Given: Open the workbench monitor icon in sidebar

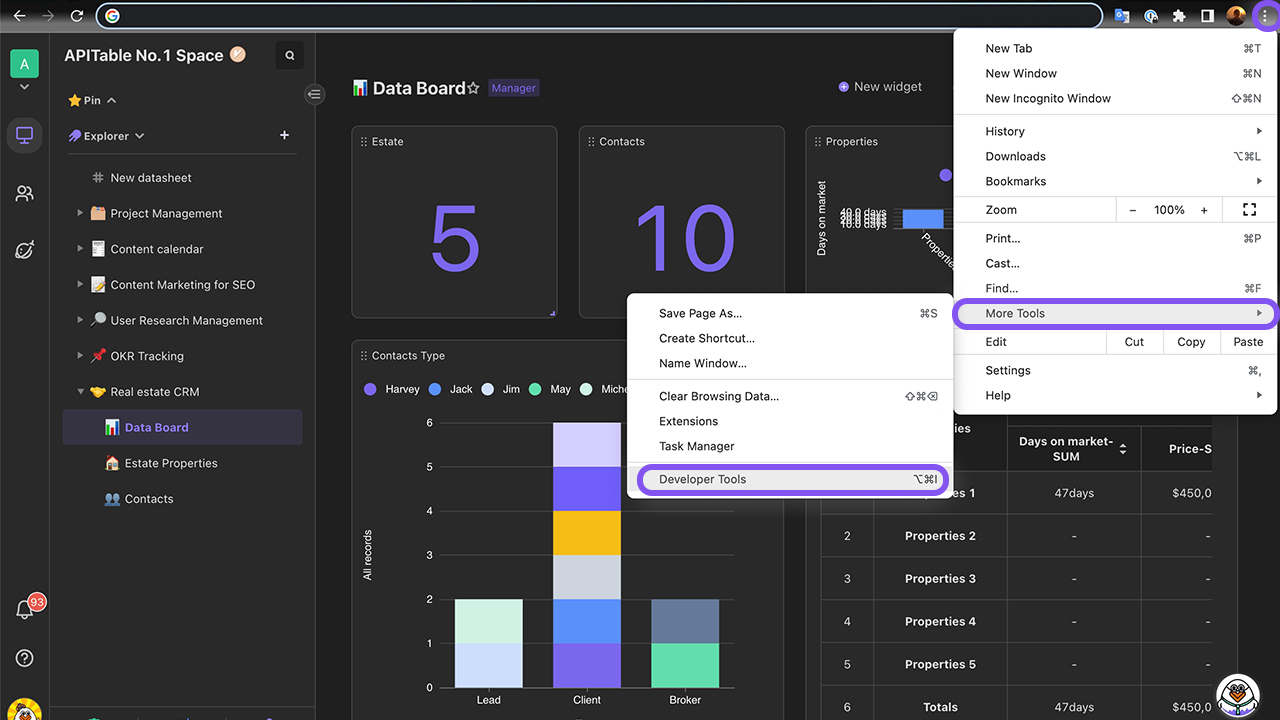Looking at the screenshot, I should coord(24,135).
